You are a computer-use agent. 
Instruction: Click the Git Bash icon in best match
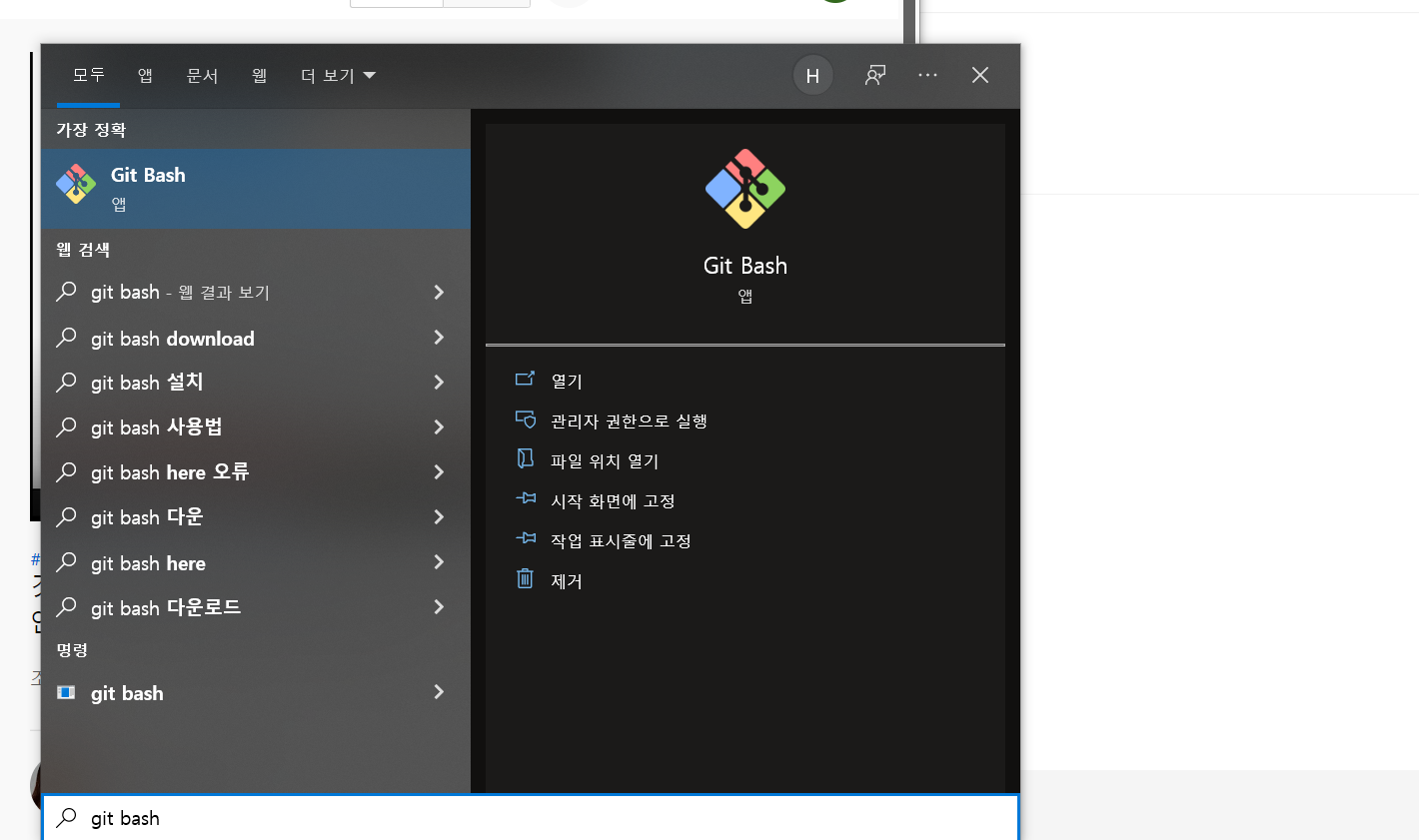point(76,184)
